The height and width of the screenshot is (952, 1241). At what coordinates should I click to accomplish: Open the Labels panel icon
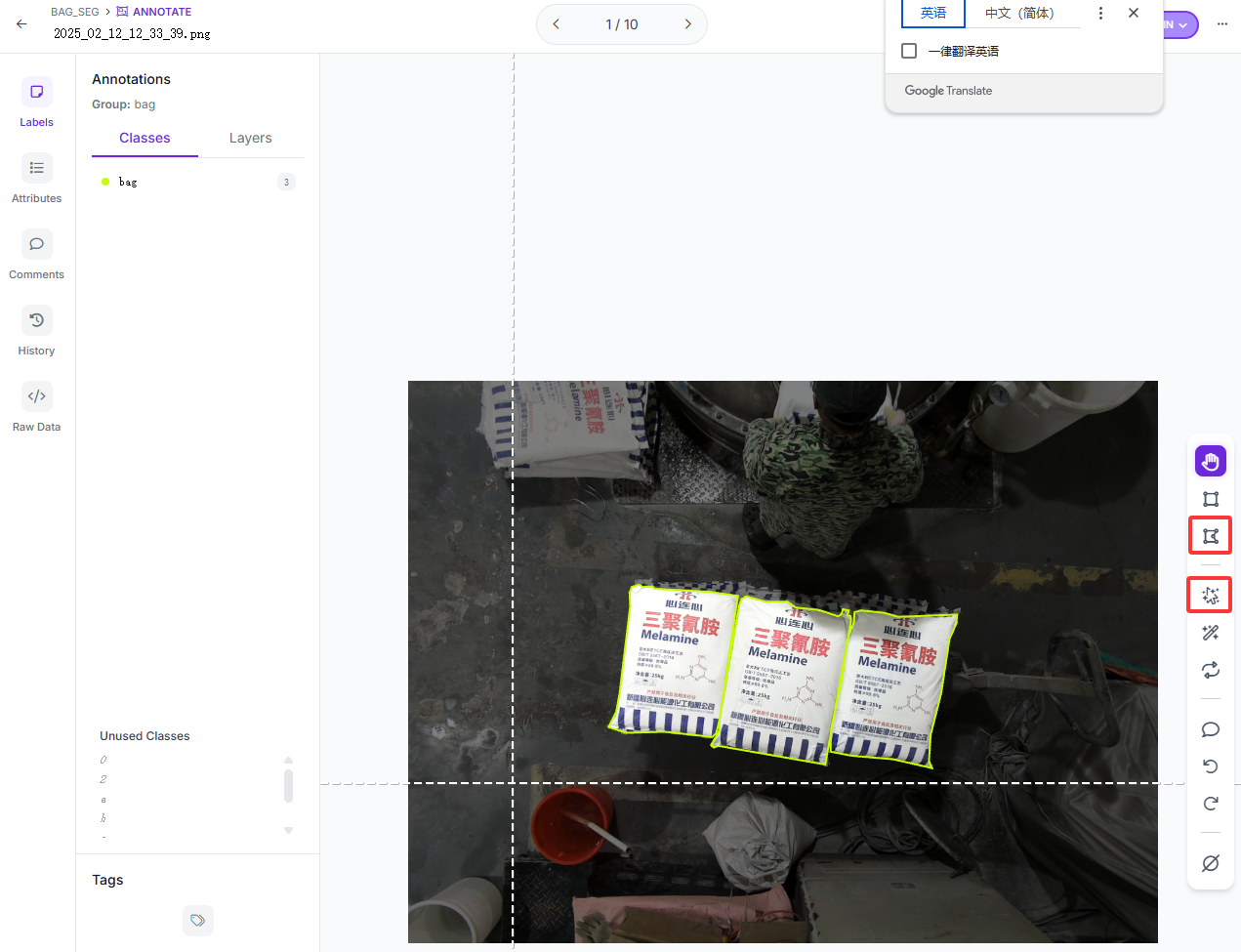tap(36, 92)
